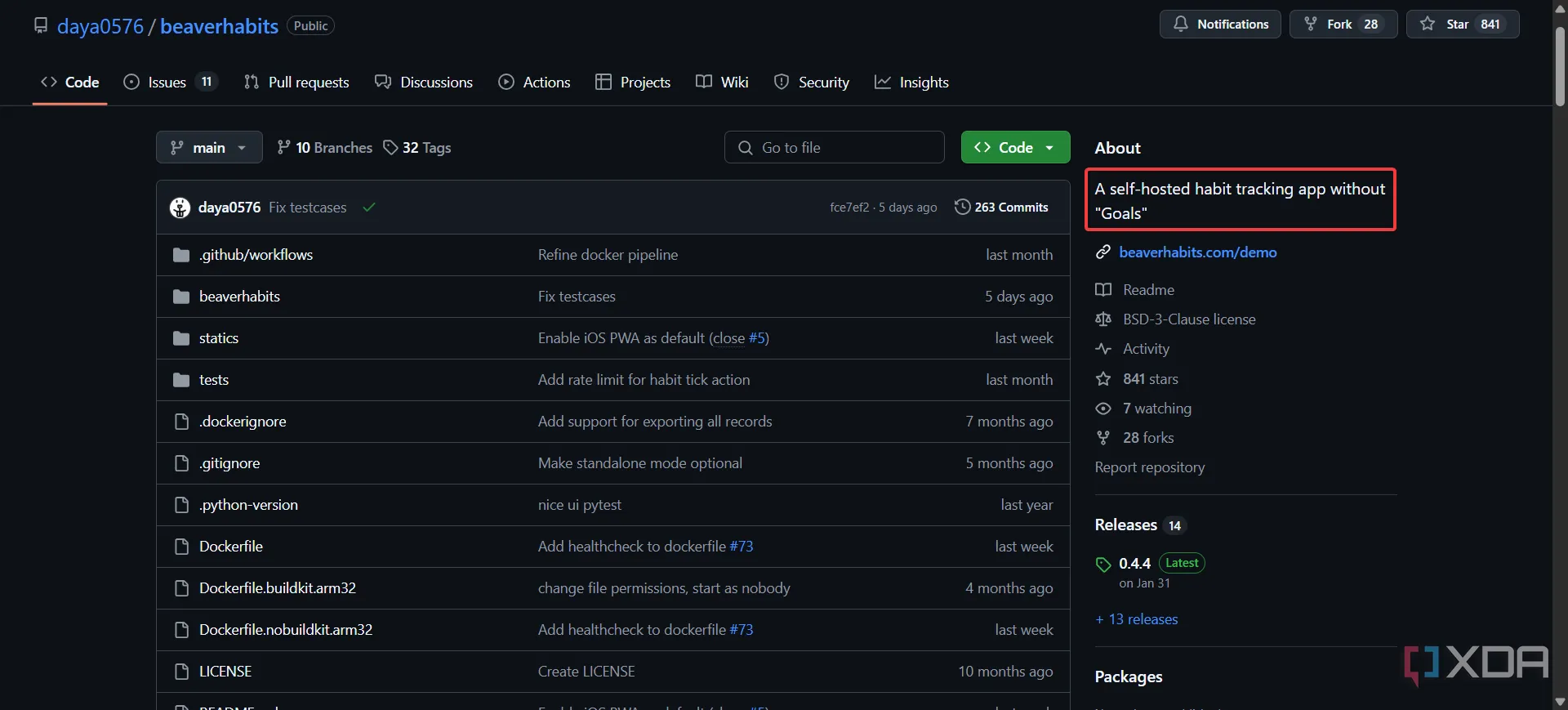Image resolution: width=1568 pixels, height=710 pixels.
Task: Open .python-version file
Action: click(248, 505)
